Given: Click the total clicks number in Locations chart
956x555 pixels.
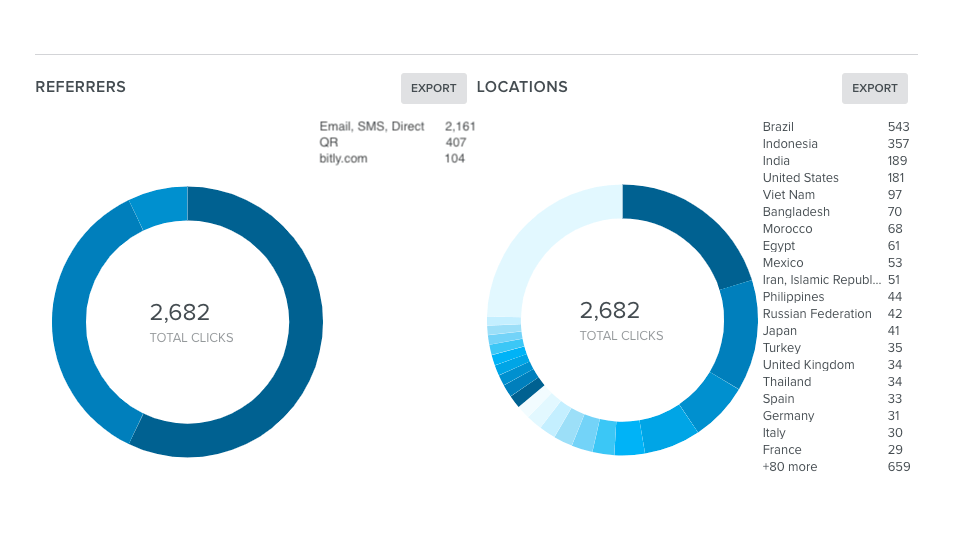Looking at the screenshot, I should tap(610, 312).
